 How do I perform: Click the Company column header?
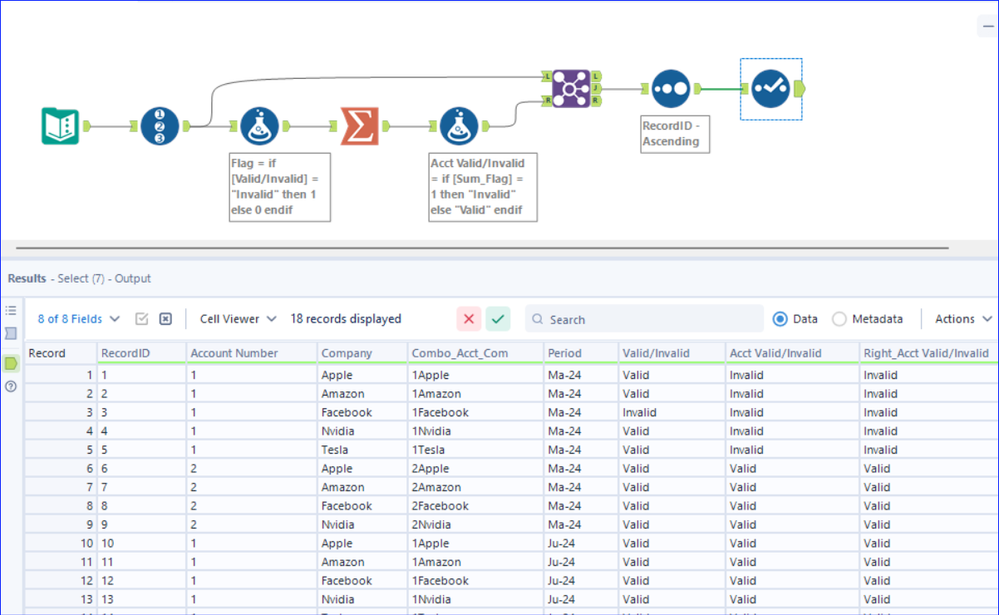point(362,353)
